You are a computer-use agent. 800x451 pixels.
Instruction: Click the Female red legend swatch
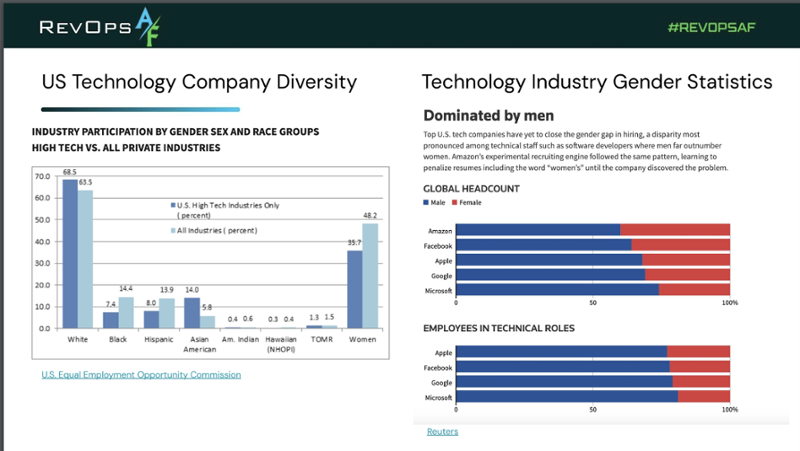pyautogui.click(x=455, y=203)
